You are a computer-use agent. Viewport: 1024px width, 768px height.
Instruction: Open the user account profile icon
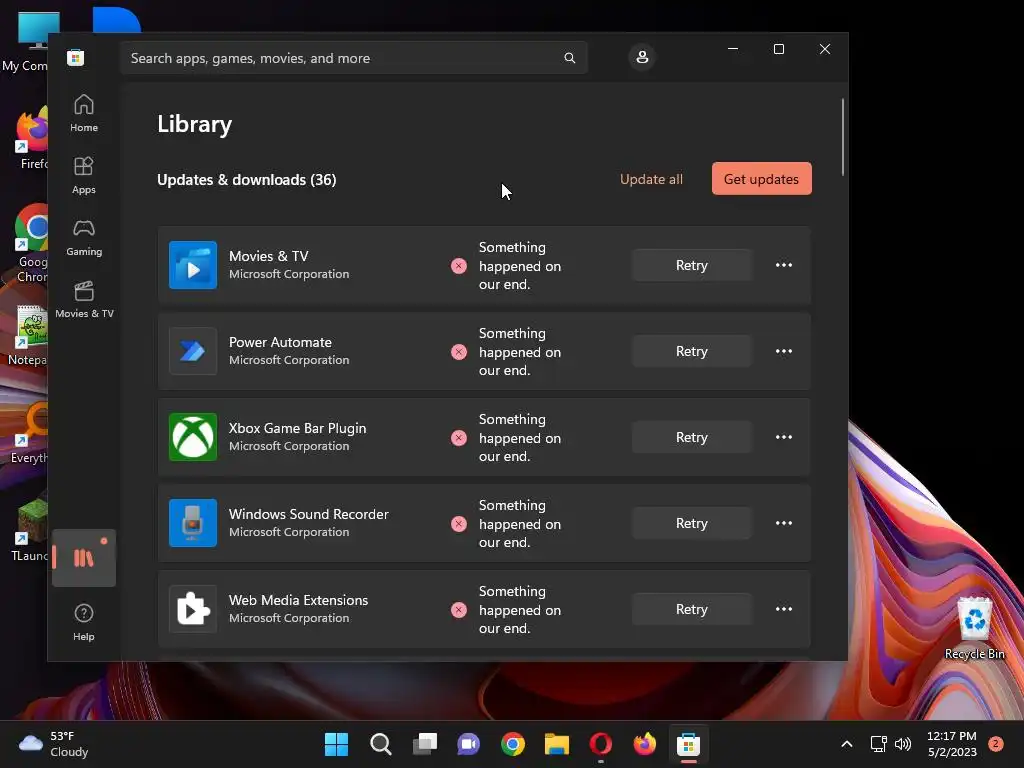[642, 57]
